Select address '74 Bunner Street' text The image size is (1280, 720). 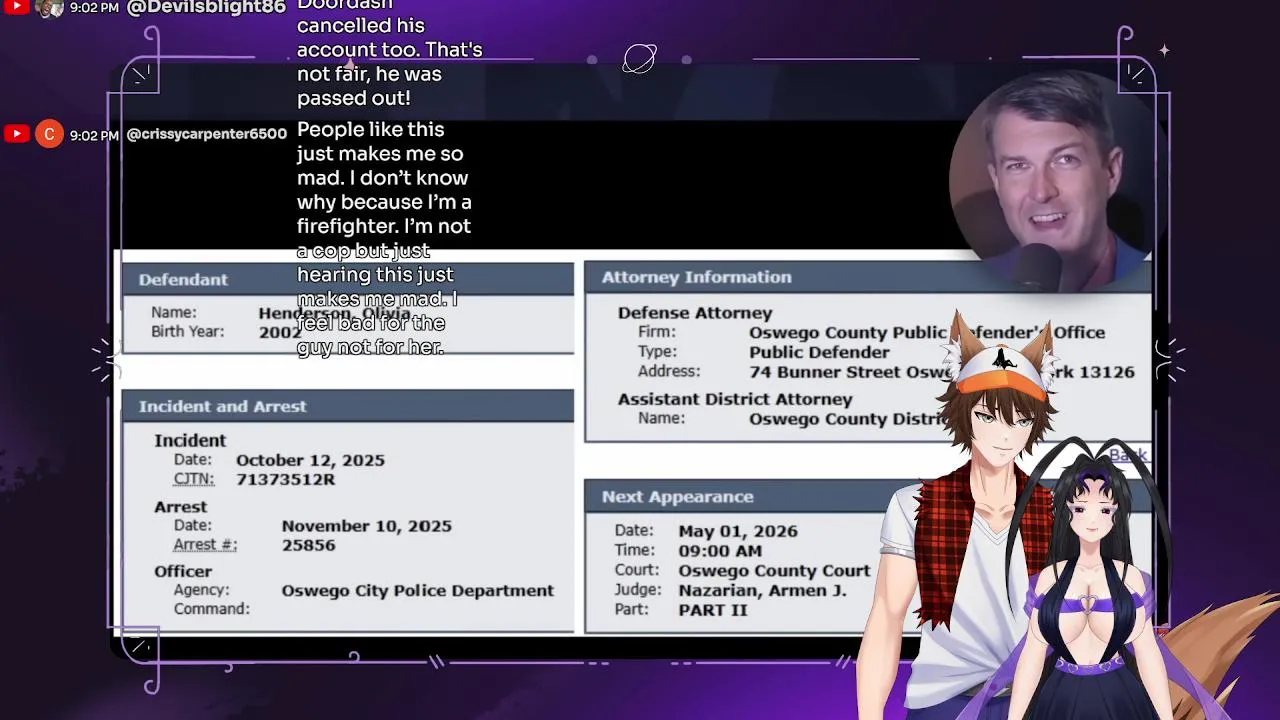click(825, 371)
